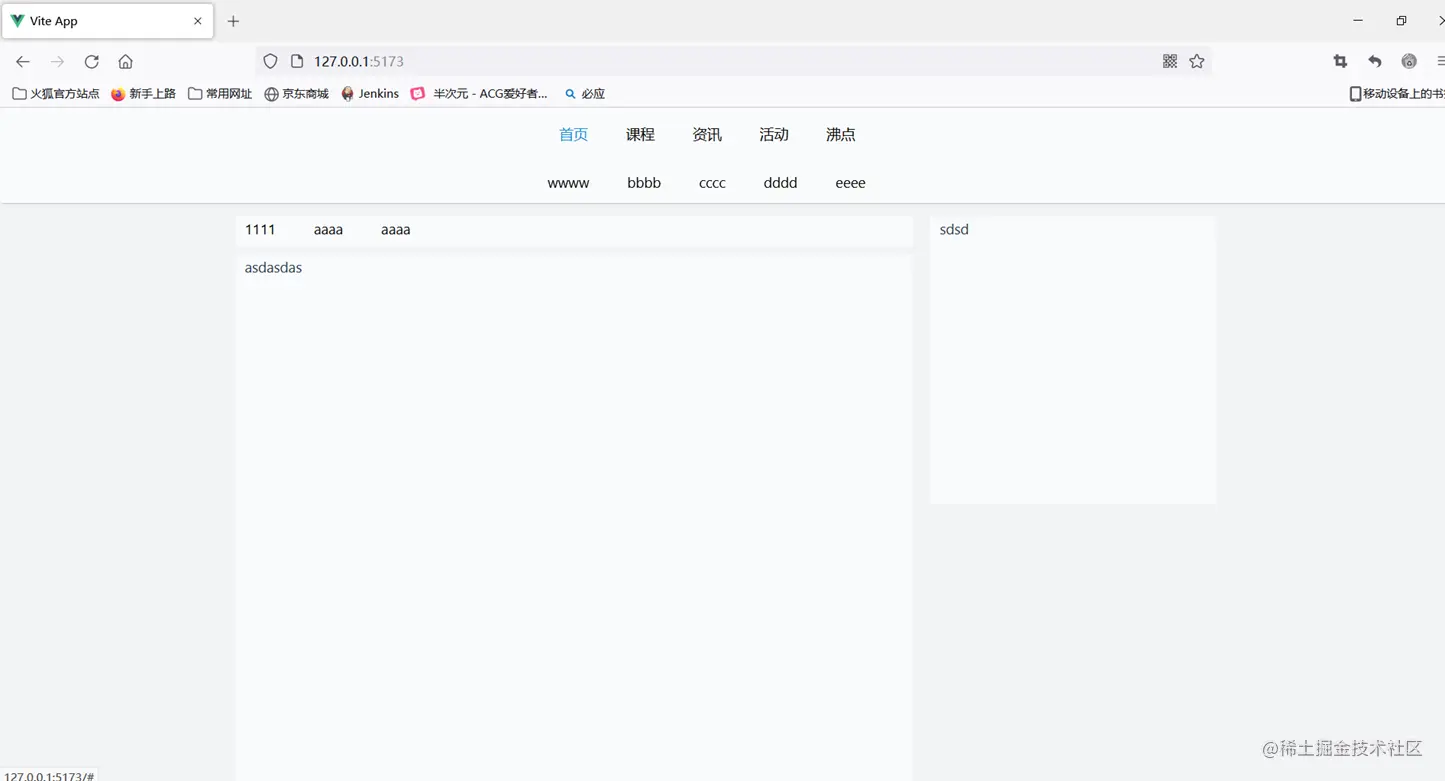Open a new tab with the plus button

coord(233,21)
